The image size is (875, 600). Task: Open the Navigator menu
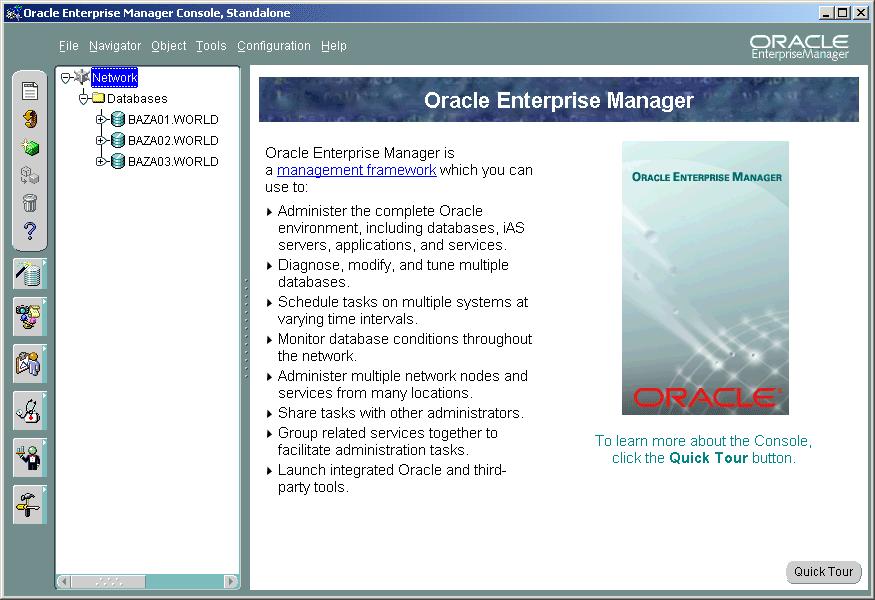pos(115,46)
